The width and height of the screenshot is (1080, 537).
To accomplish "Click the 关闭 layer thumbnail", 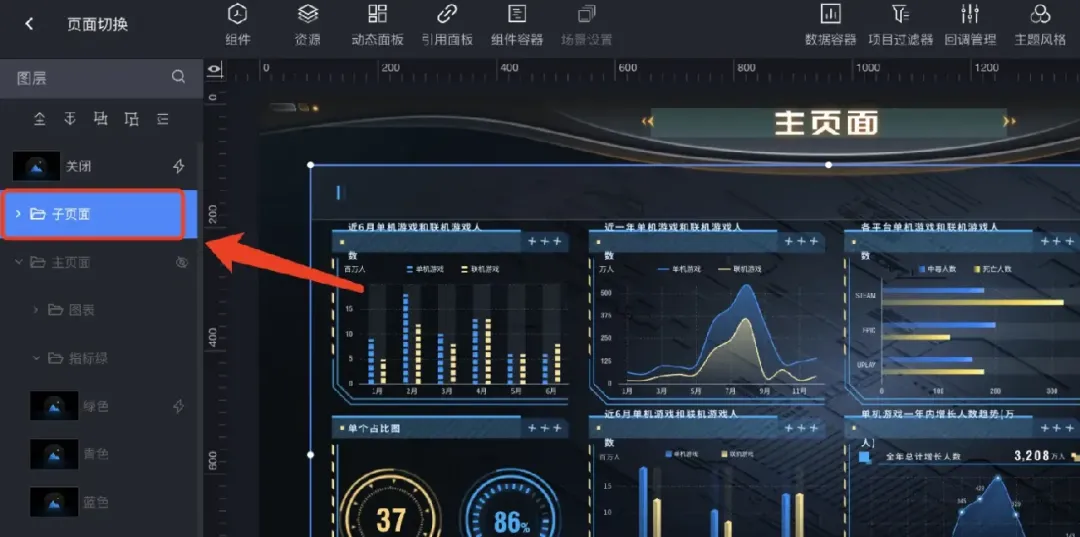I will pos(37,167).
